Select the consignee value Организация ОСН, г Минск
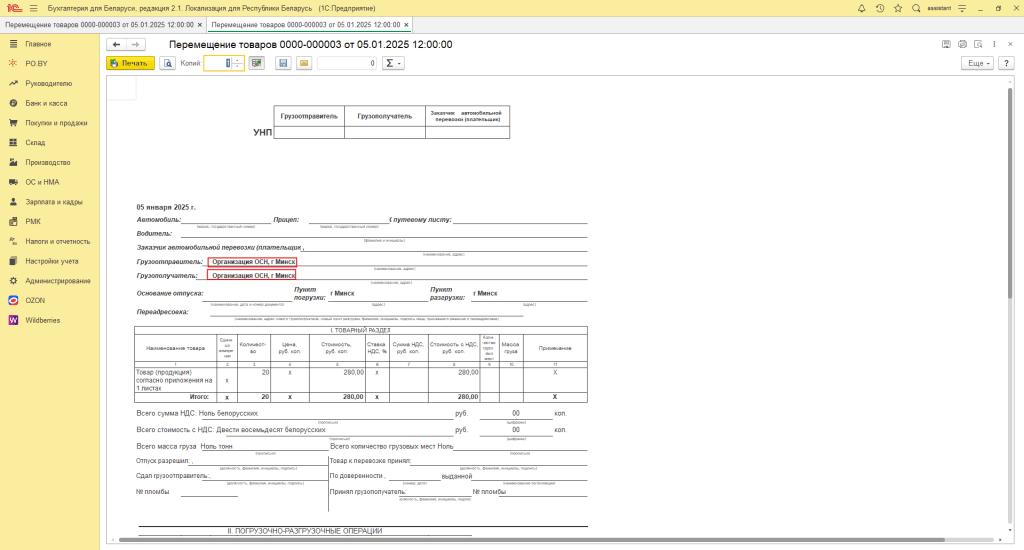This screenshot has height=550, width=1024. tap(252, 276)
